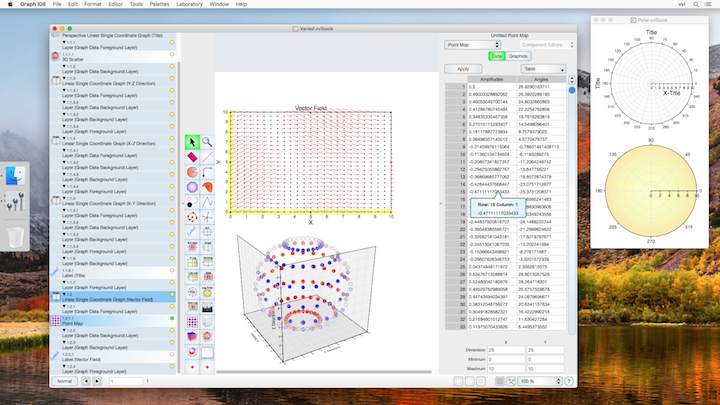Collapse tree node 1.1.4 triangle

(x=64, y=138)
